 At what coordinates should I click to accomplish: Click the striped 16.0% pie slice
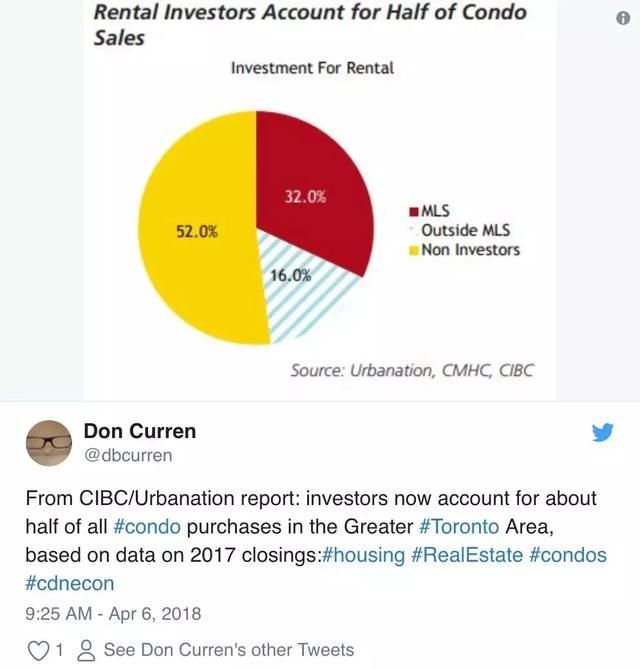coord(300,285)
